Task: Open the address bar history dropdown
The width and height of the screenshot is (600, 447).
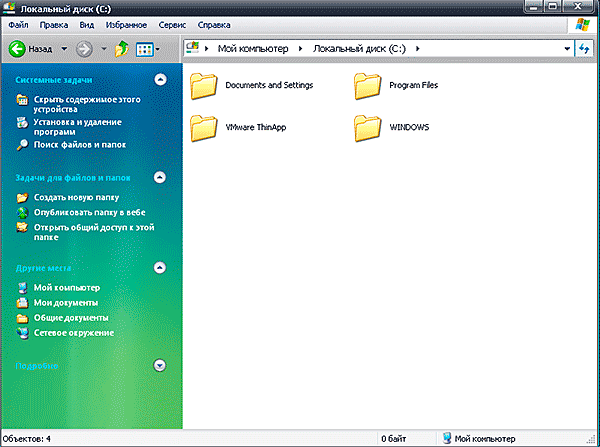Action: (x=567, y=48)
